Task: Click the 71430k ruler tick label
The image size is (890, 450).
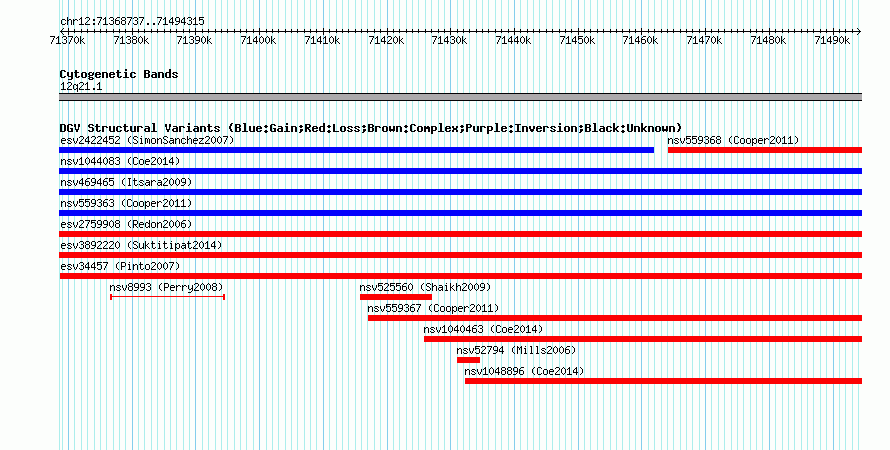Action: (x=450, y=40)
